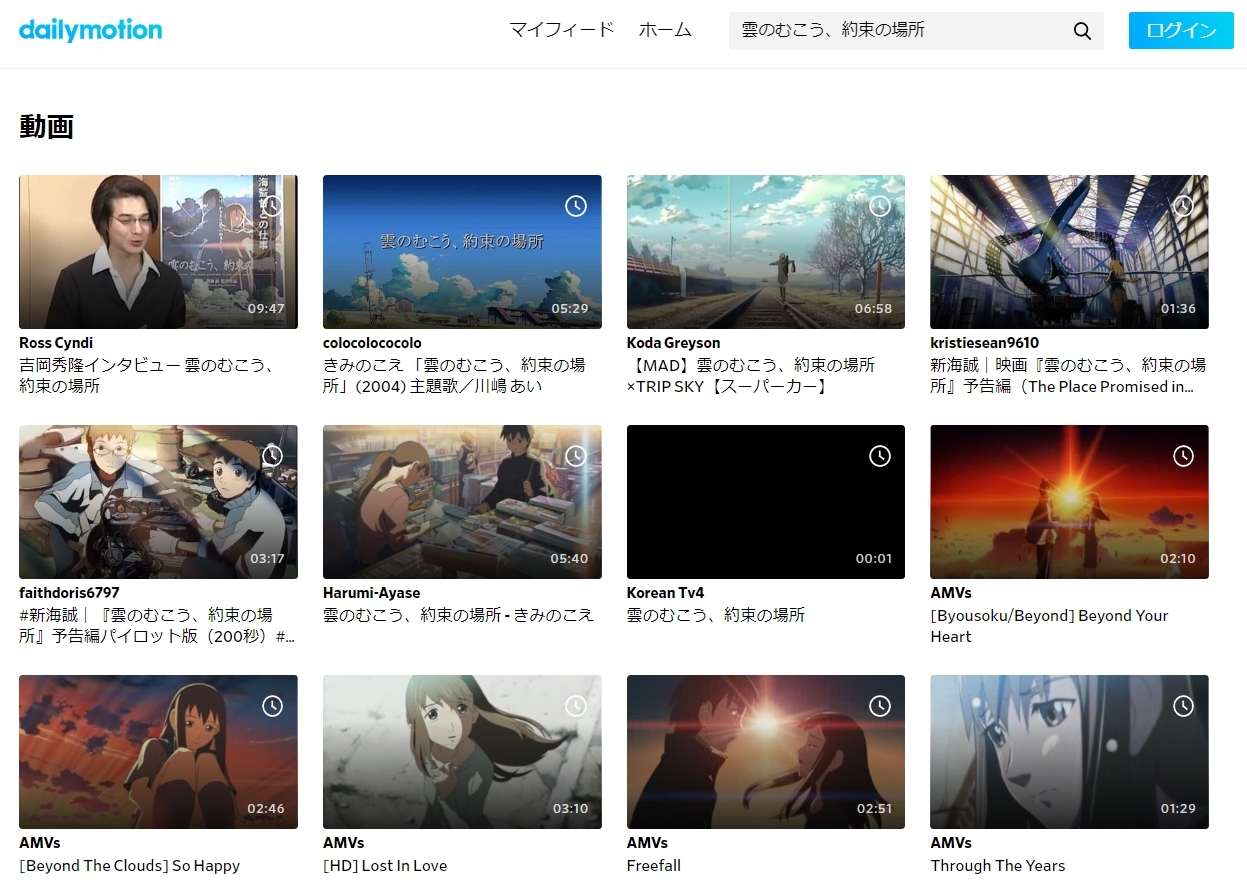This screenshot has width=1247, height=888.
Task: Open the Harumi-Ayase きみのこえ thumbnail
Action: pyautogui.click(x=462, y=502)
